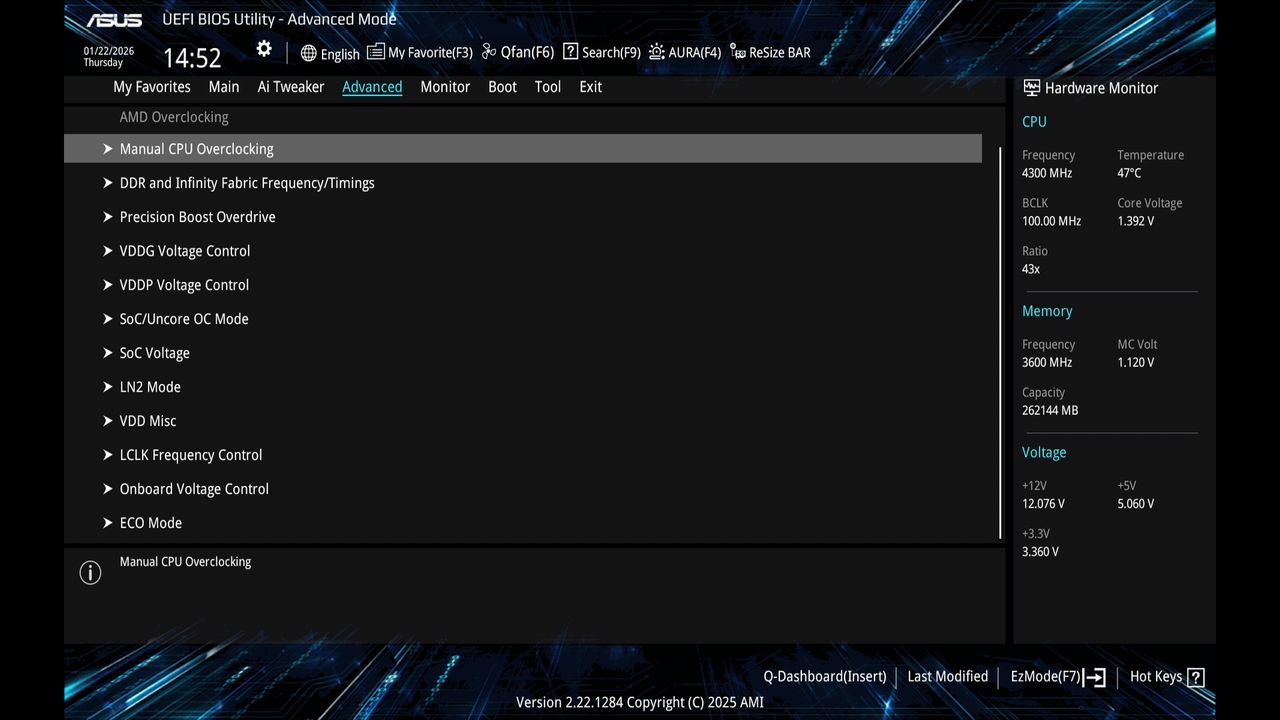Switch to the Ai Tweaker tab
Image resolution: width=1280 pixels, height=720 pixels.
click(x=291, y=87)
